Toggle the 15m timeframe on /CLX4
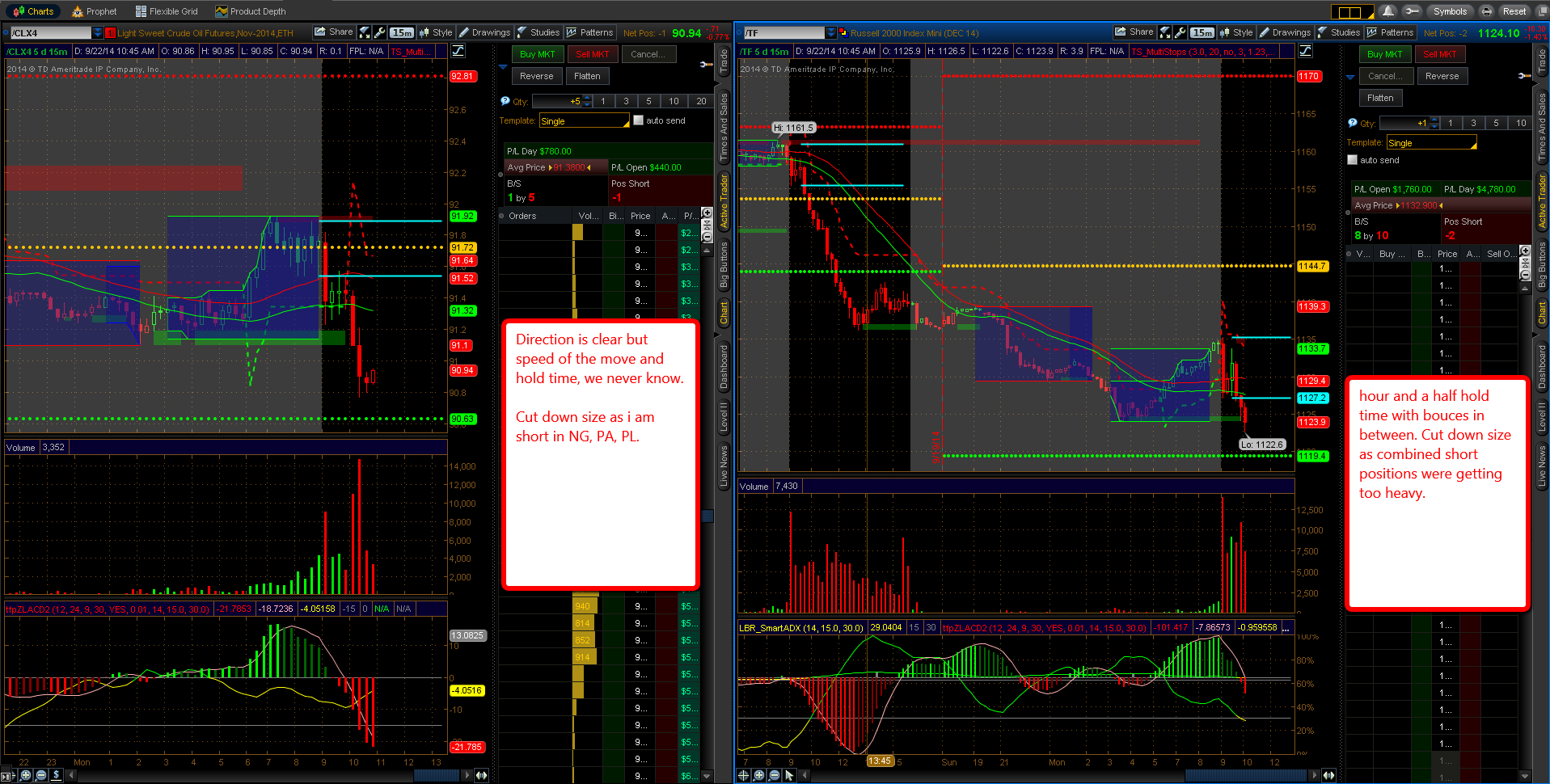This screenshot has width=1550, height=784. 402,32
